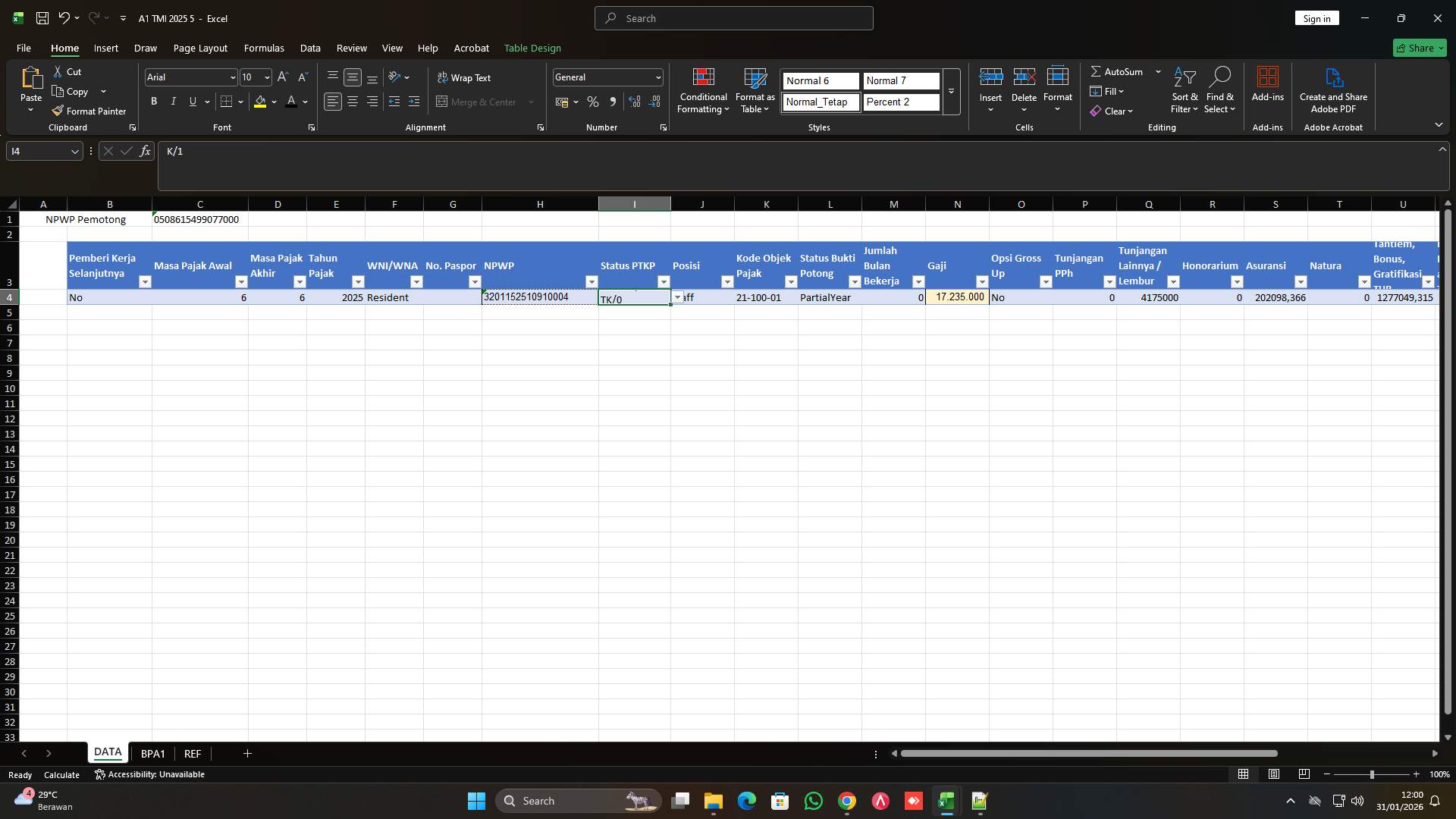Click Sign in

click(1316, 17)
